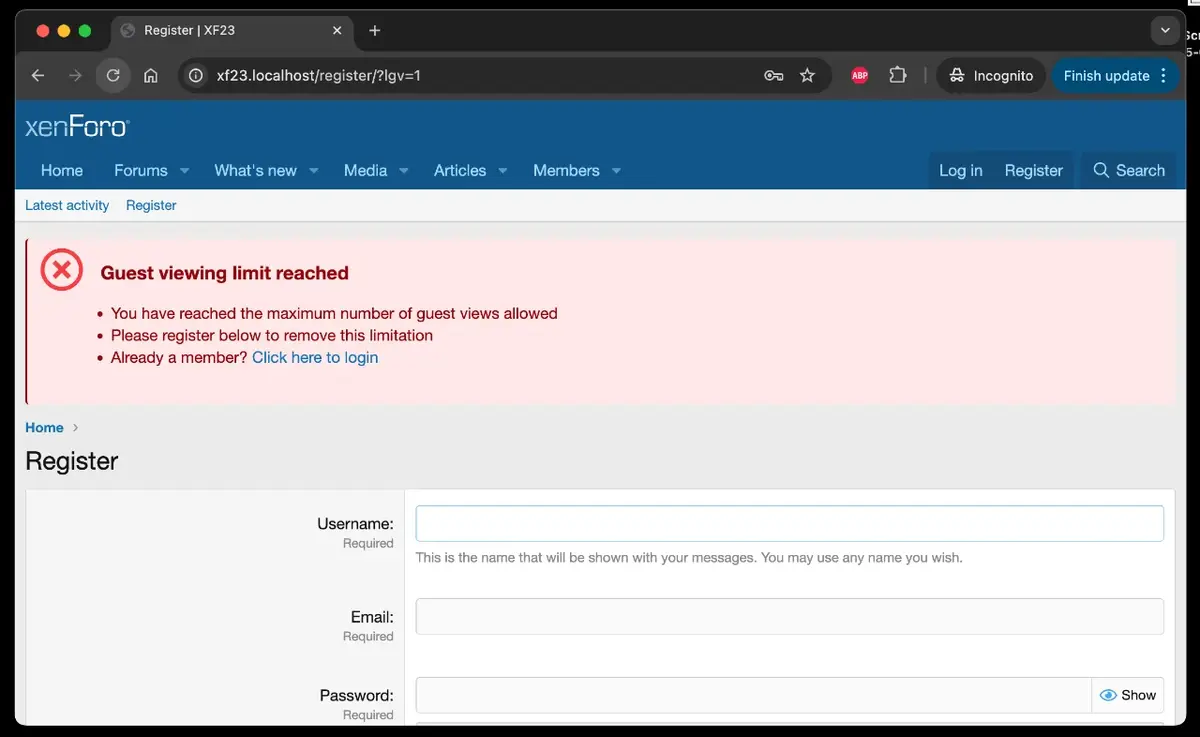Click the back navigation arrow

point(38,75)
